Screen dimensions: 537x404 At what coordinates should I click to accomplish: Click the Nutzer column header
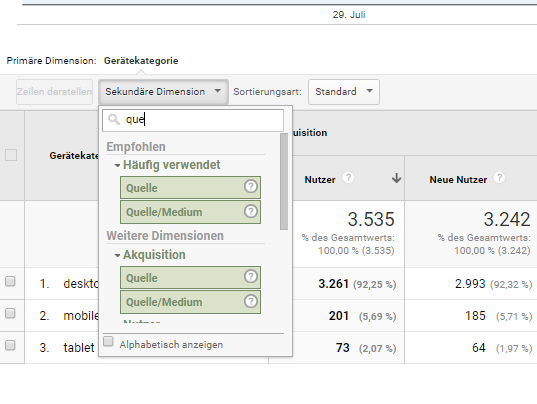coord(320,179)
